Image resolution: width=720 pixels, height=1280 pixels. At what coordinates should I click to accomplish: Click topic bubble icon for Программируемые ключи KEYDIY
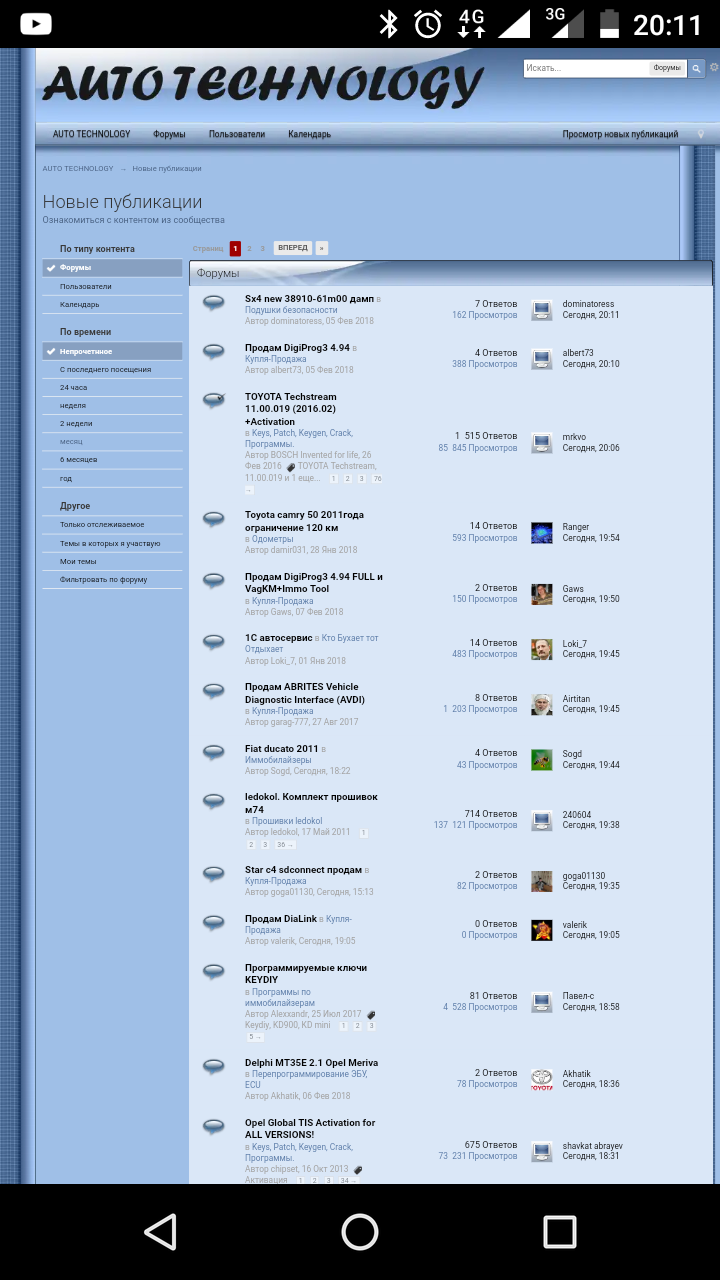pos(213,972)
